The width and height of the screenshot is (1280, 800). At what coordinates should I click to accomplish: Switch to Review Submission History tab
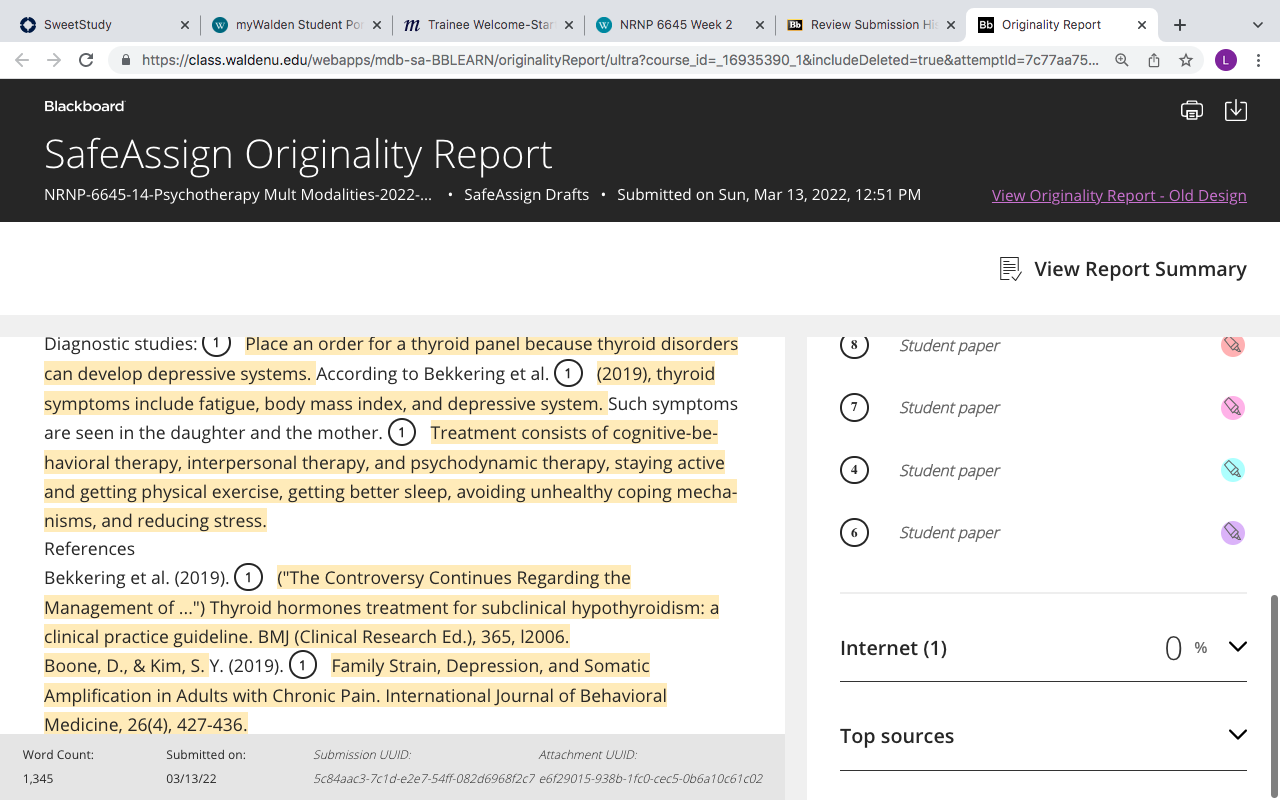(x=872, y=25)
